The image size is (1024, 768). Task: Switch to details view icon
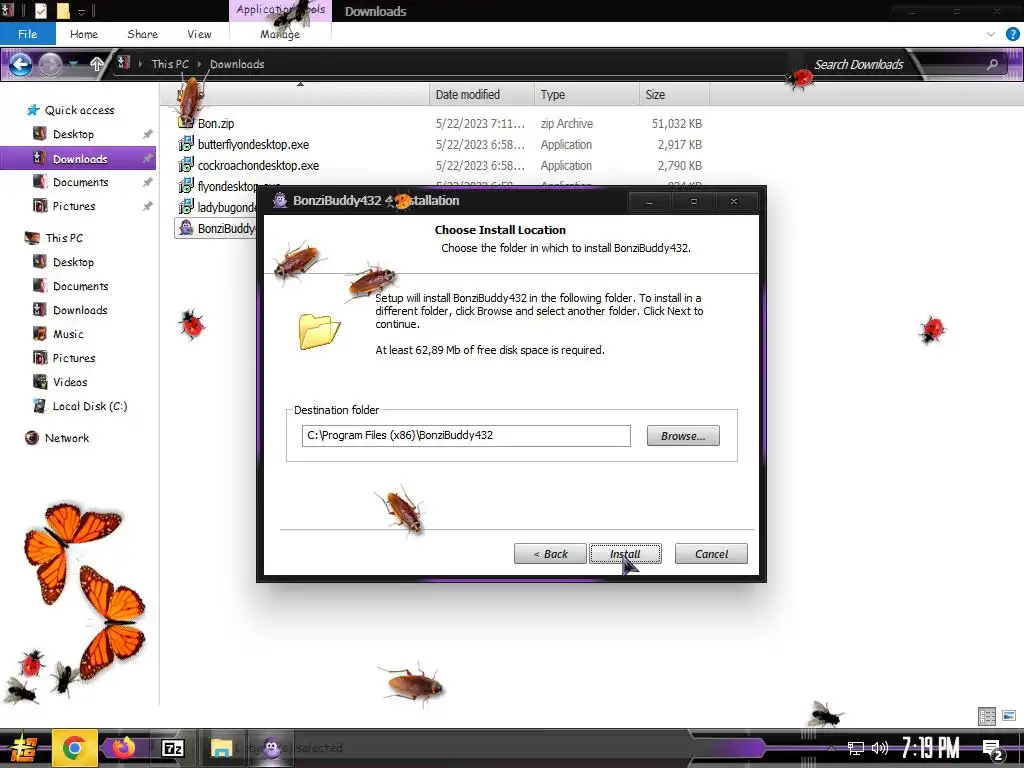click(x=987, y=716)
